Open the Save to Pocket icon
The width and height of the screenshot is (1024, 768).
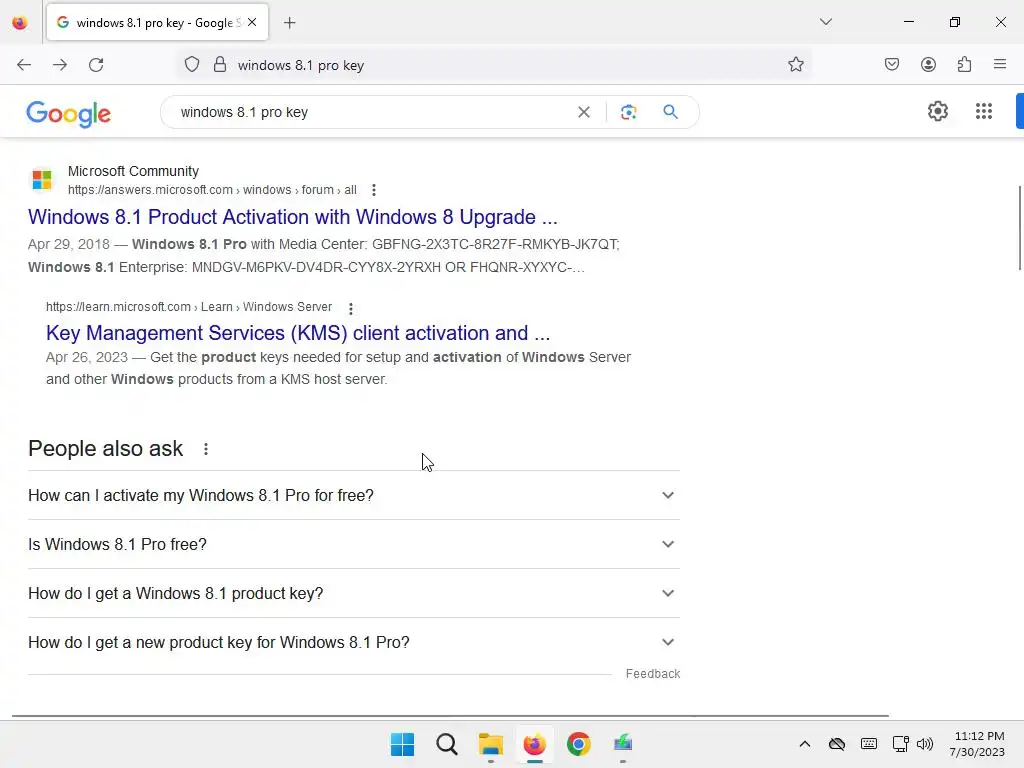(892, 65)
